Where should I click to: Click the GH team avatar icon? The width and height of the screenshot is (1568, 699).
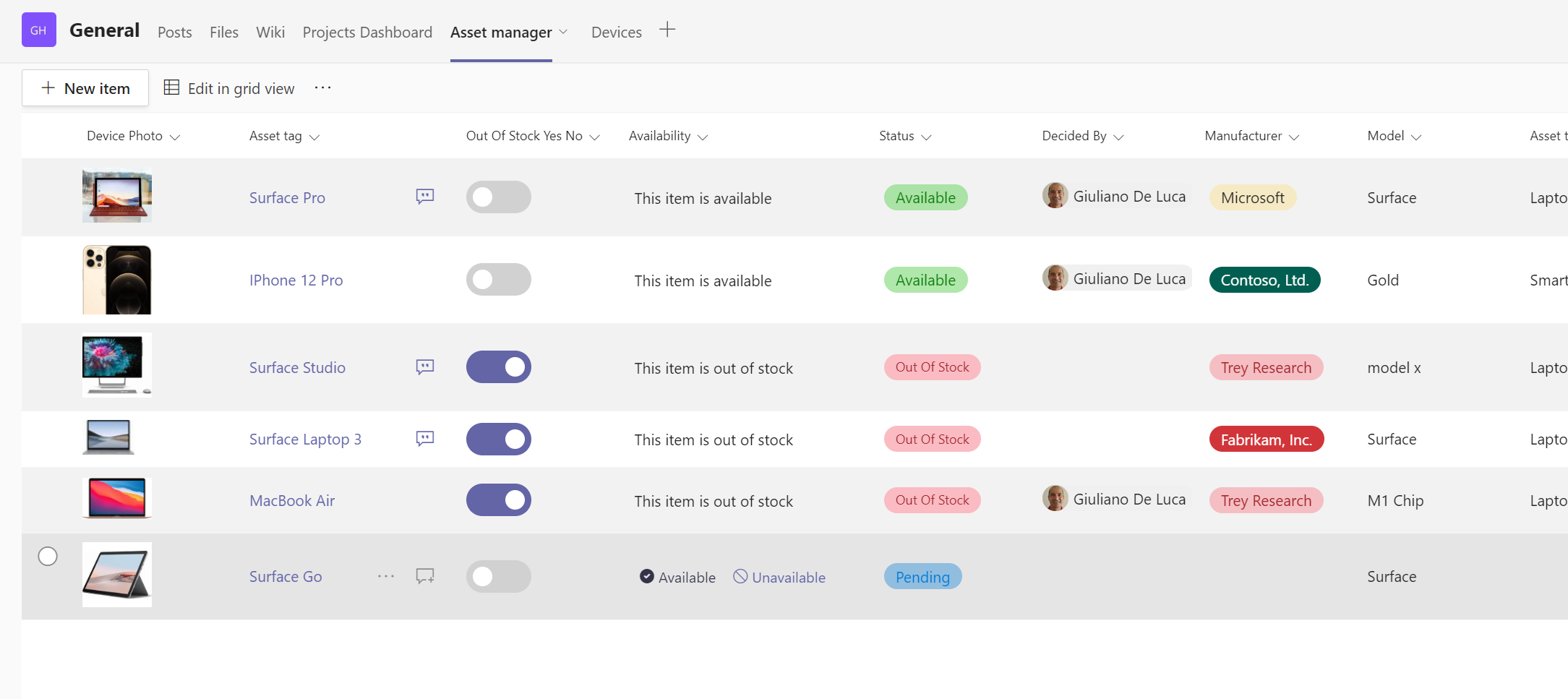[x=39, y=30]
